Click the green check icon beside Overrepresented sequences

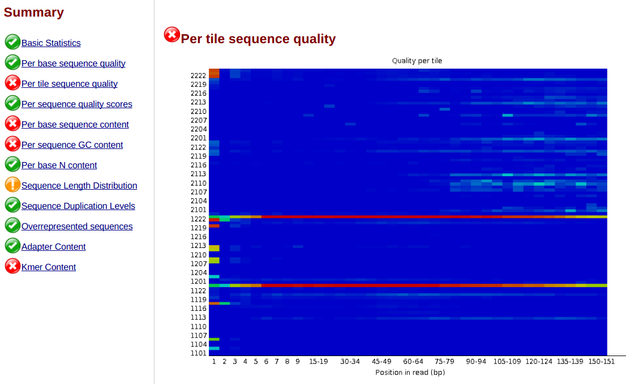tap(13, 226)
